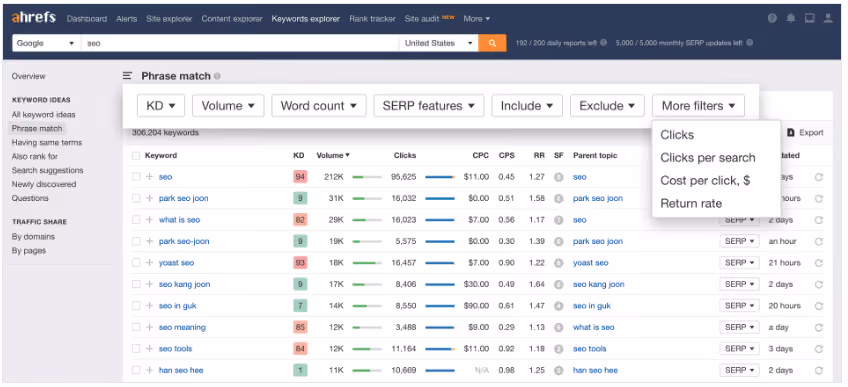Screen dimensions: 848x387
Task: Open the United States country dropdown
Action: coord(439,43)
